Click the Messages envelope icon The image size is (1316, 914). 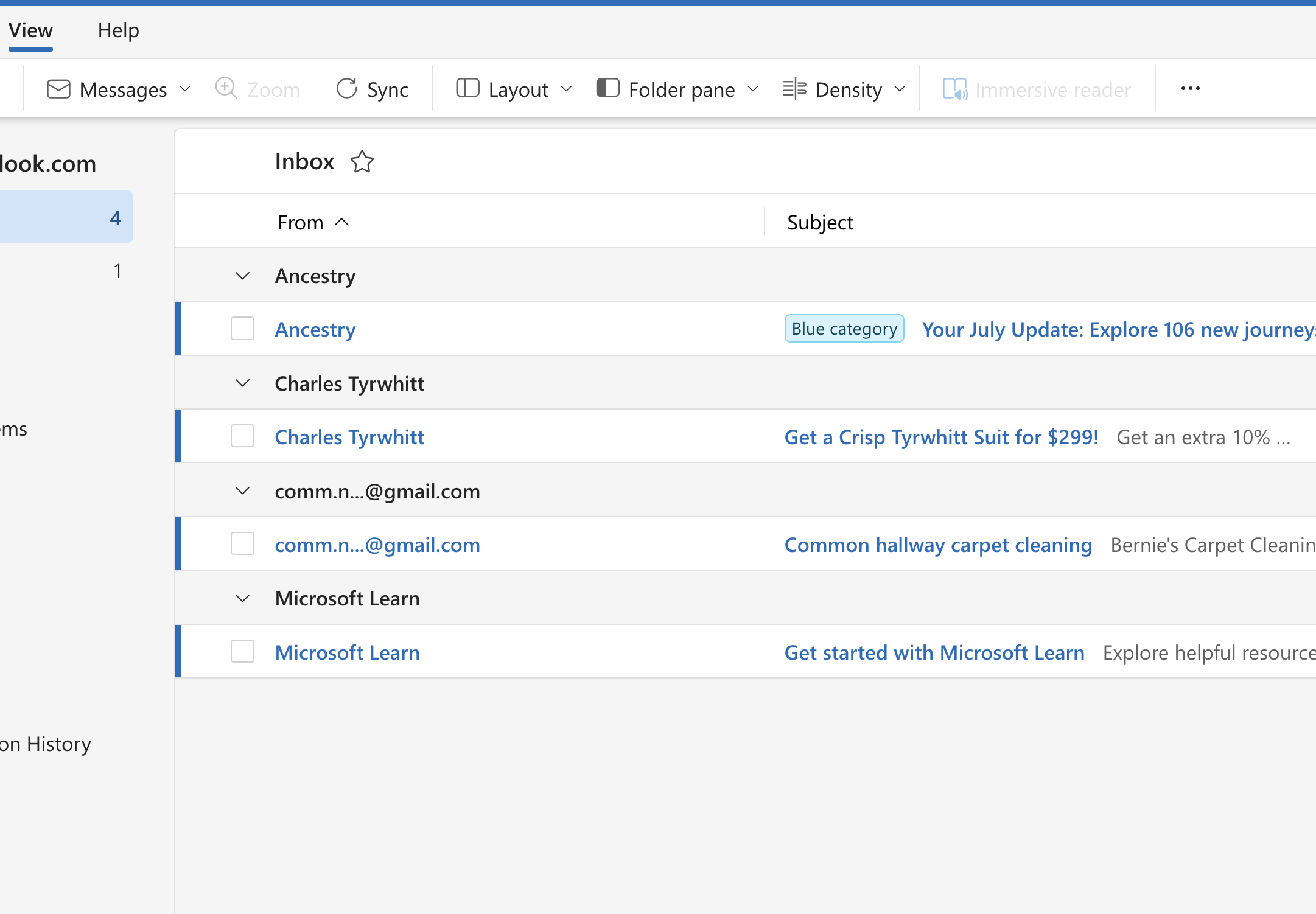(x=58, y=89)
